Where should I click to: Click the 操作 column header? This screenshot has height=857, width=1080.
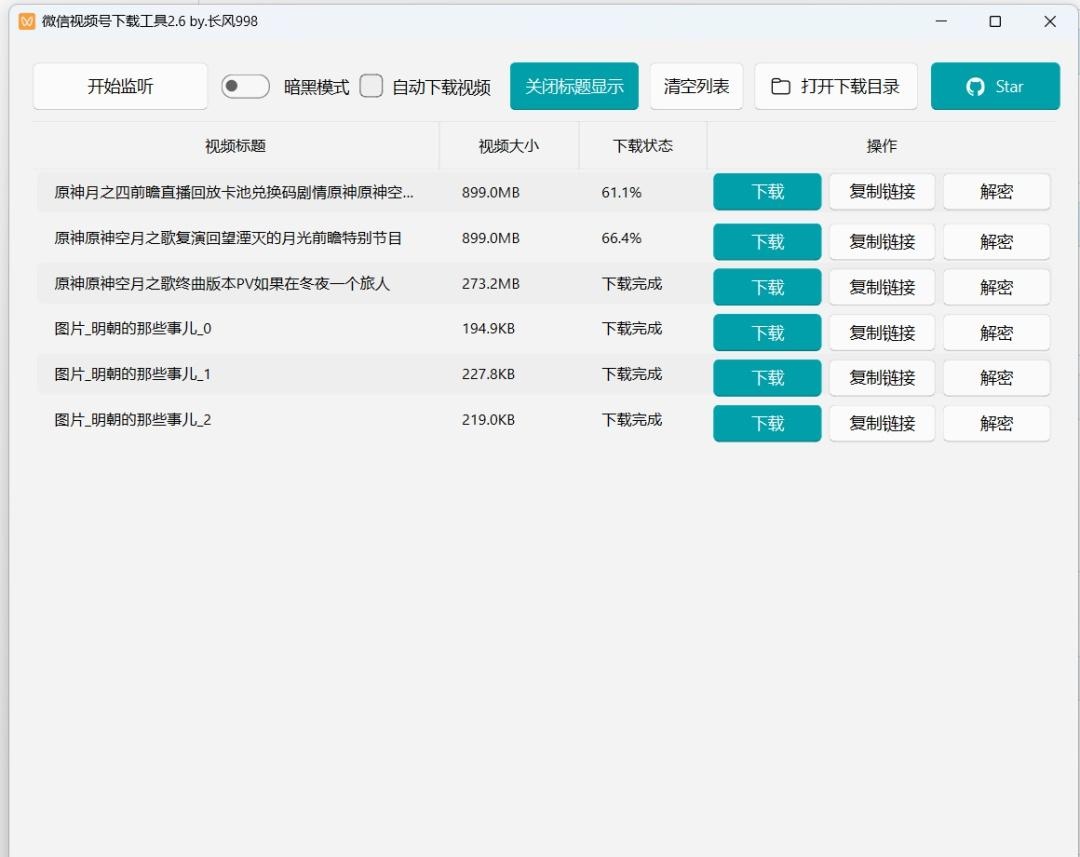881,145
